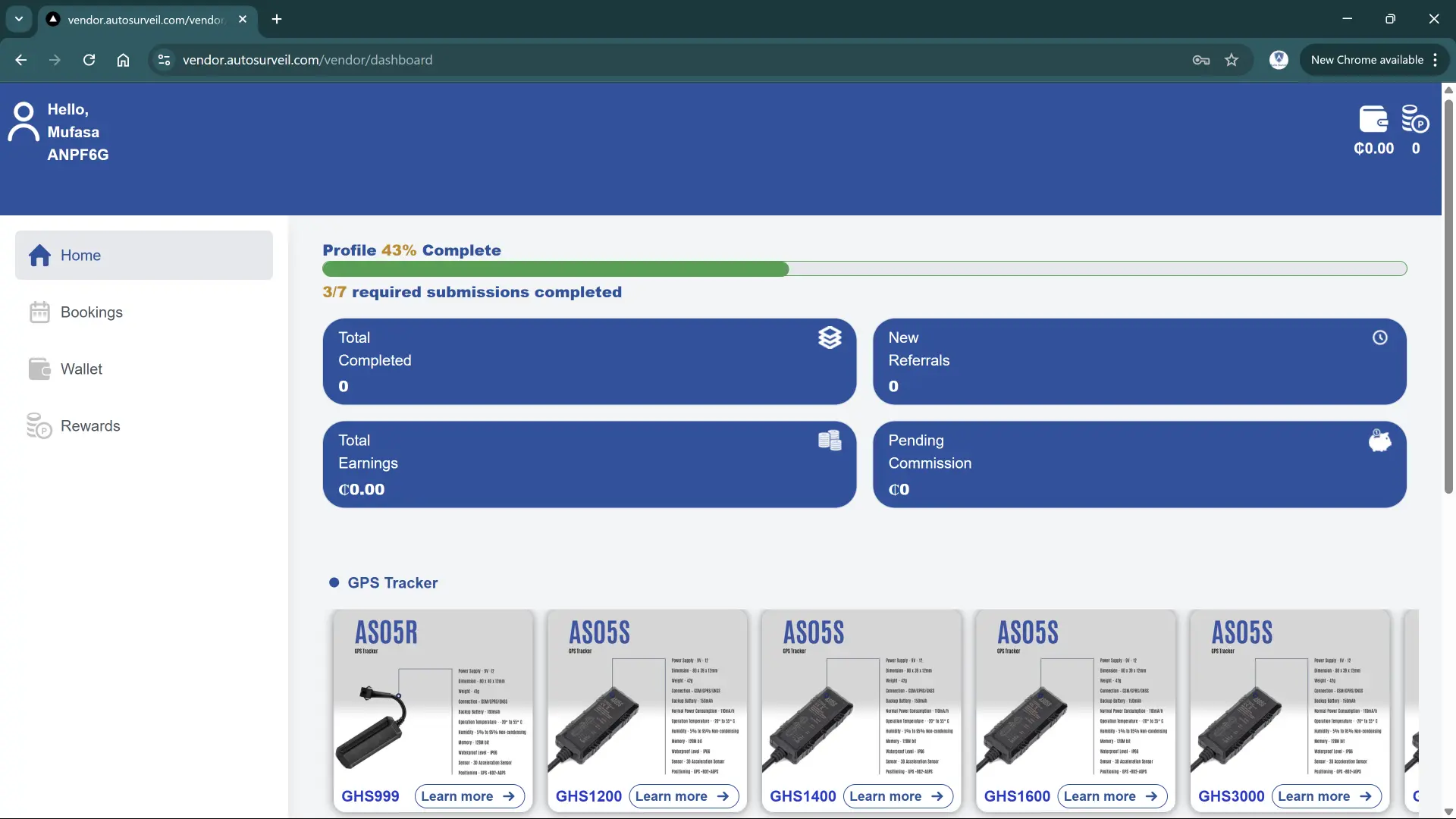Open the Chrome three-dot menu
The image size is (1456, 819).
coord(1436,60)
